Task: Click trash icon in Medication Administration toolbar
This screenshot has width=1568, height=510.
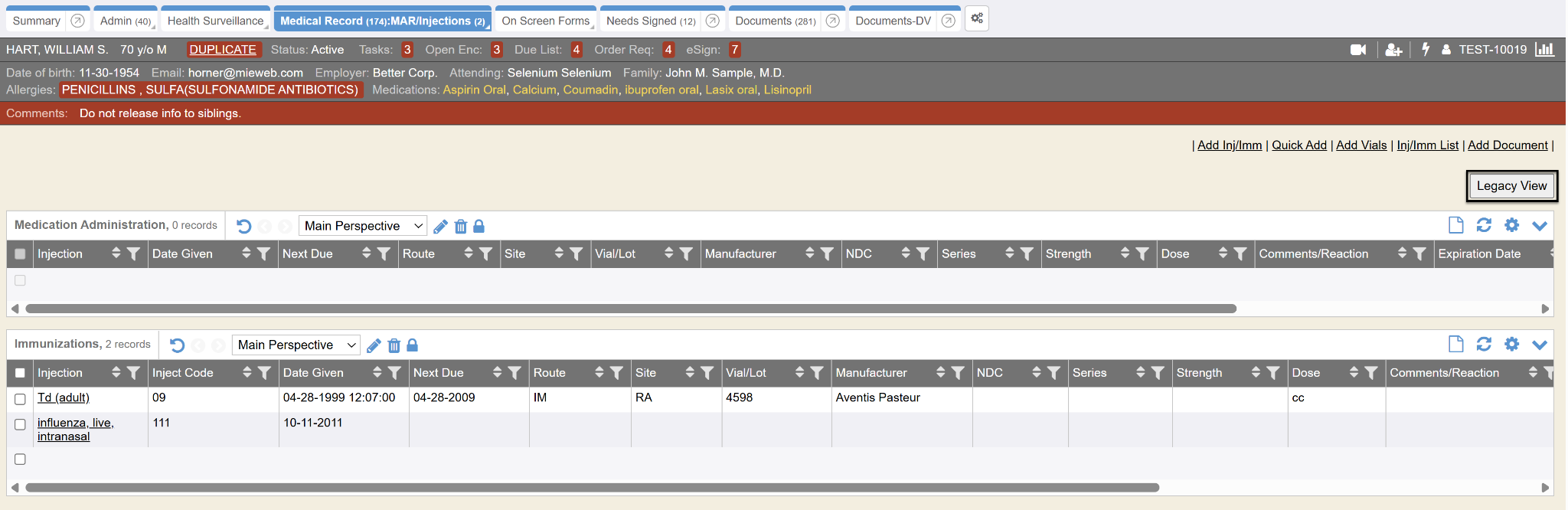Action: coord(461,227)
